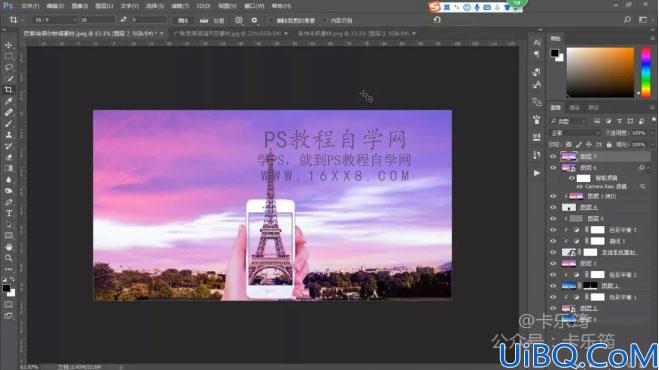Click the 清除 clear button
Viewport: 659px width, 370px height.
click(x=183, y=20)
